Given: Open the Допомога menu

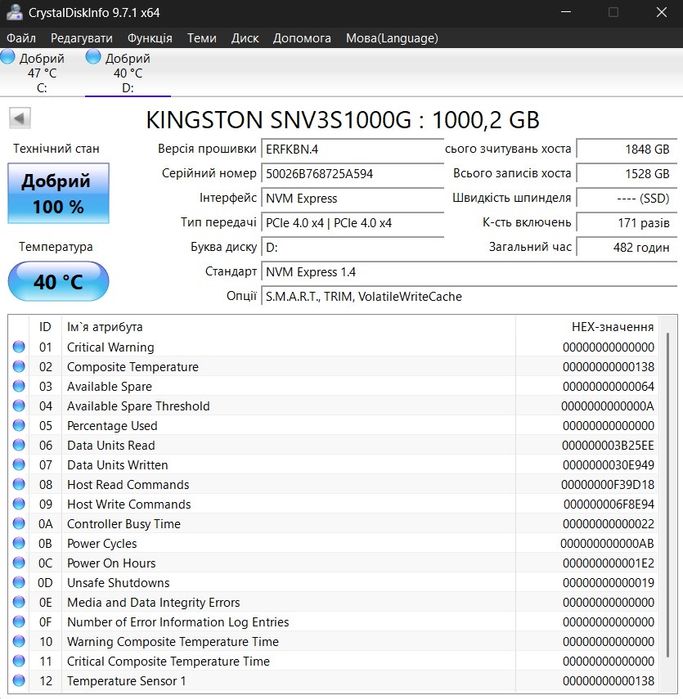Looking at the screenshot, I should tap(302, 38).
